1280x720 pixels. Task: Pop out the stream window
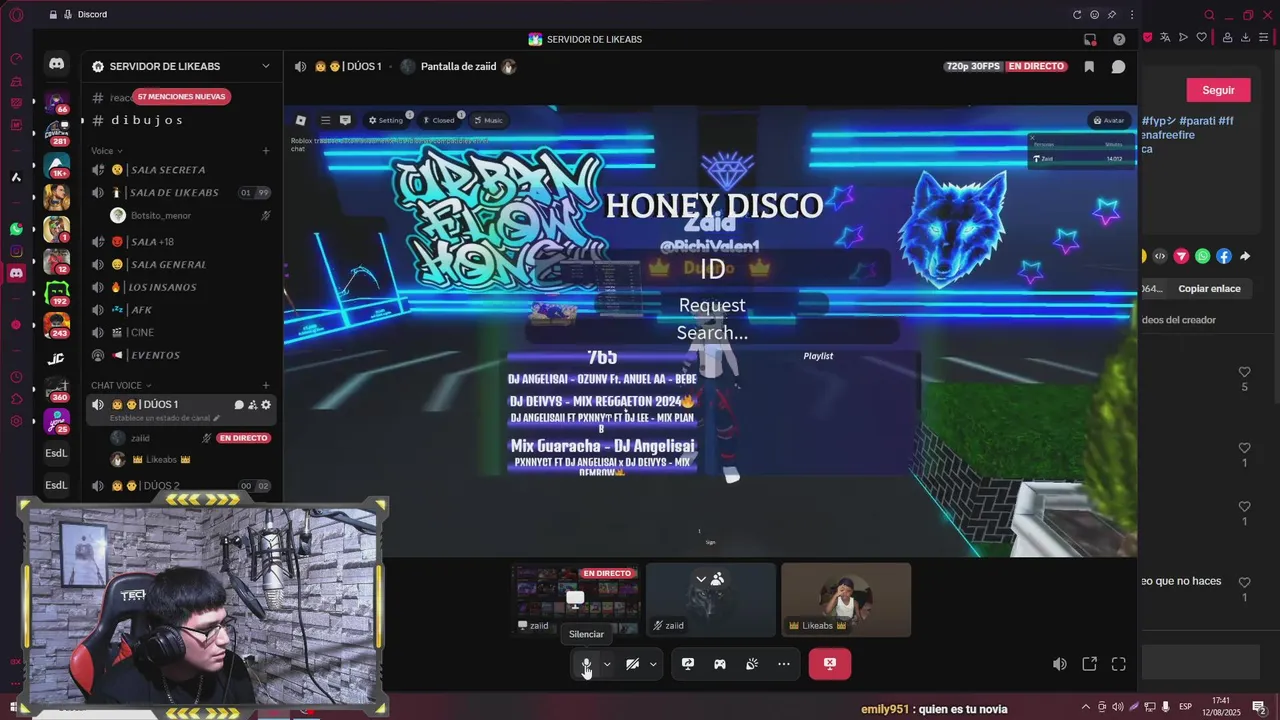[x=1090, y=664]
